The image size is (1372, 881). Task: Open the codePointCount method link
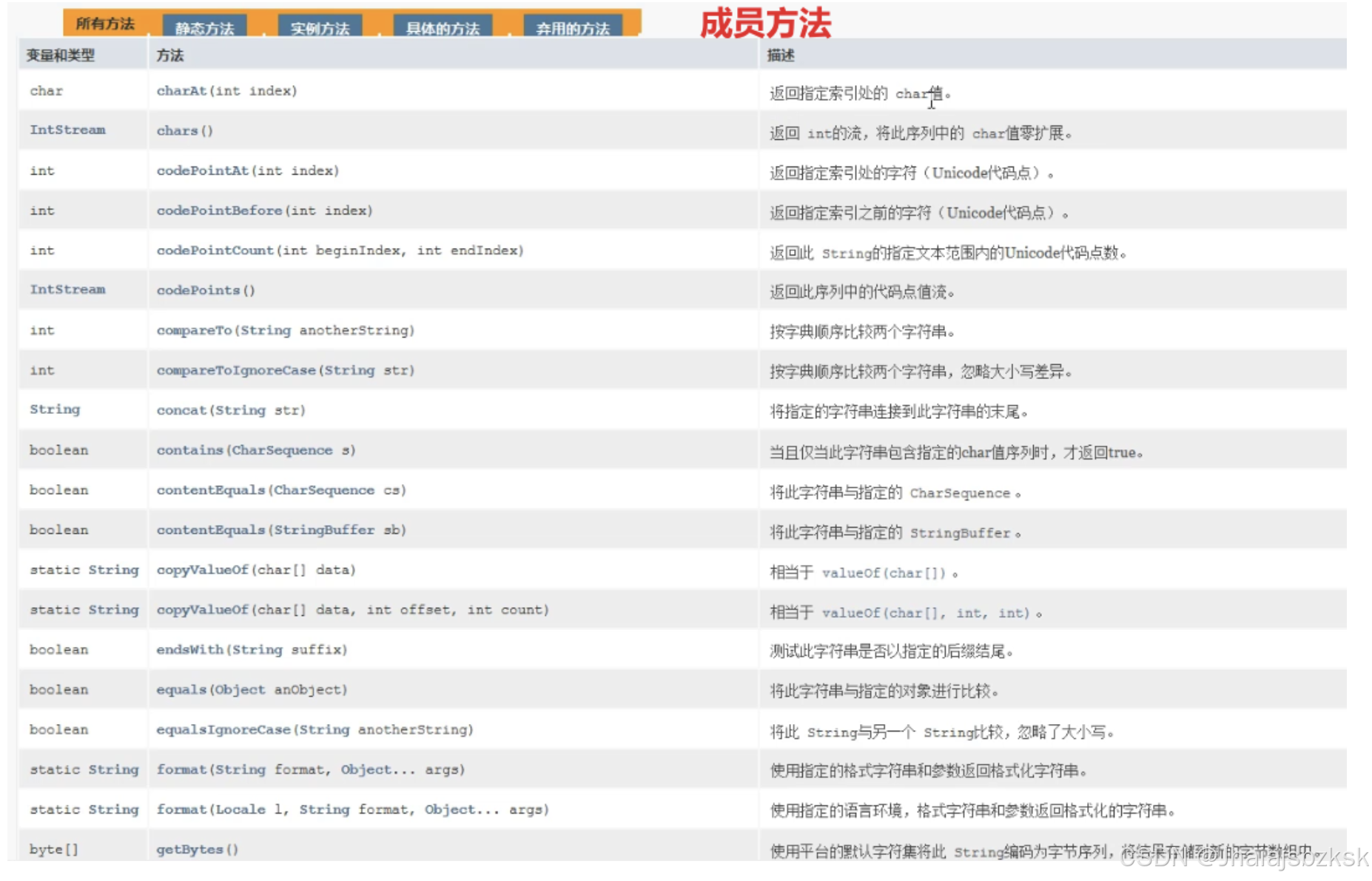[x=340, y=251]
